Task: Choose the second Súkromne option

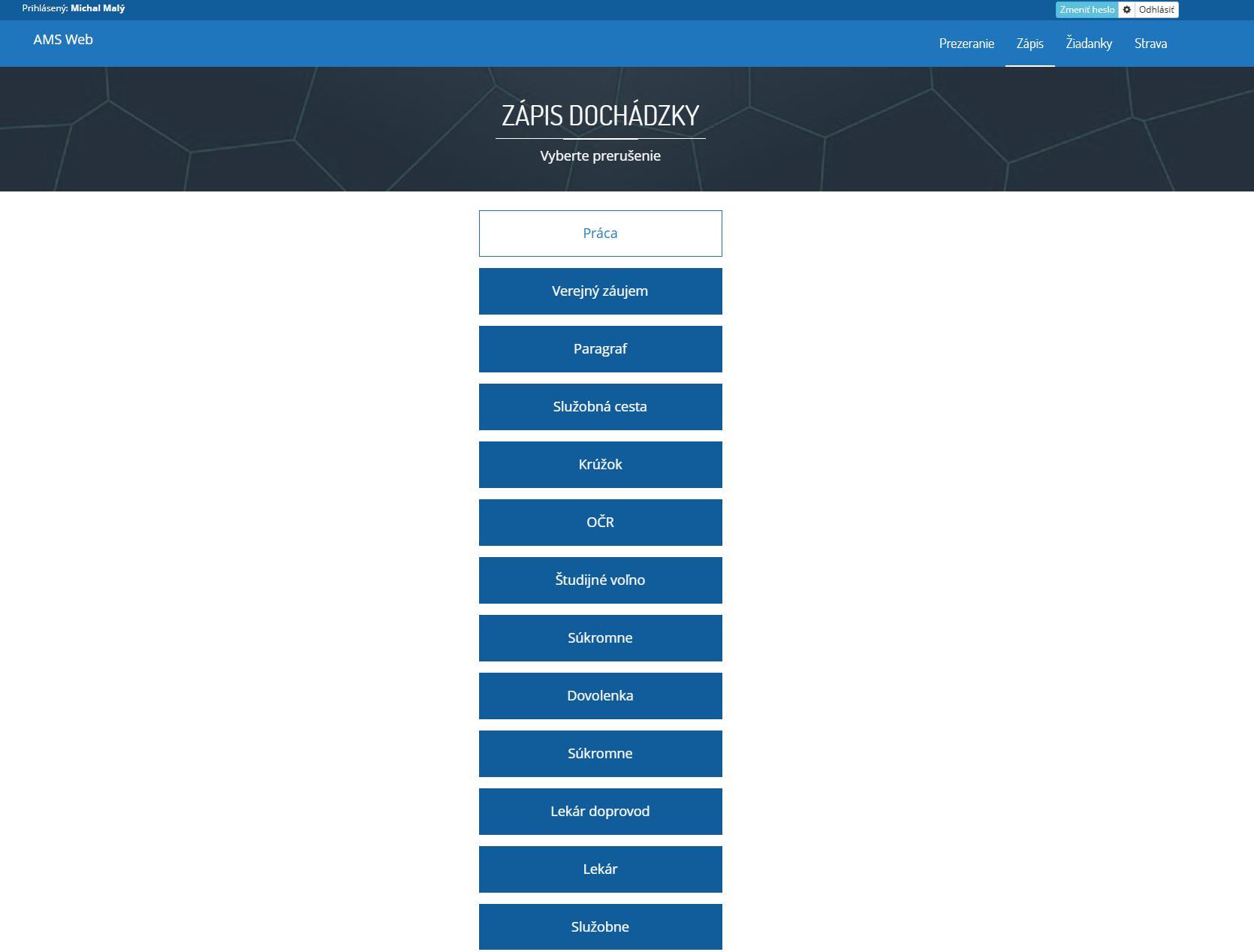Action: click(x=600, y=753)
